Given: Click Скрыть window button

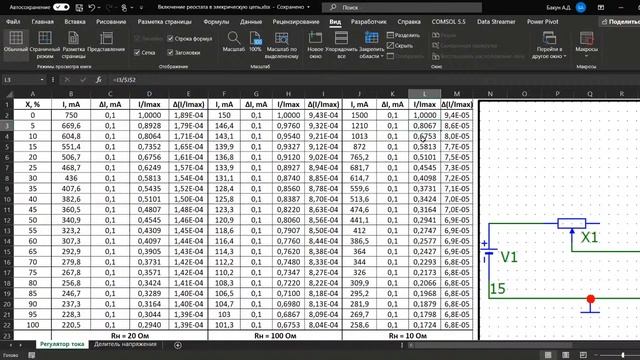Looking at the screenshot, I should [x=400, y=45].
